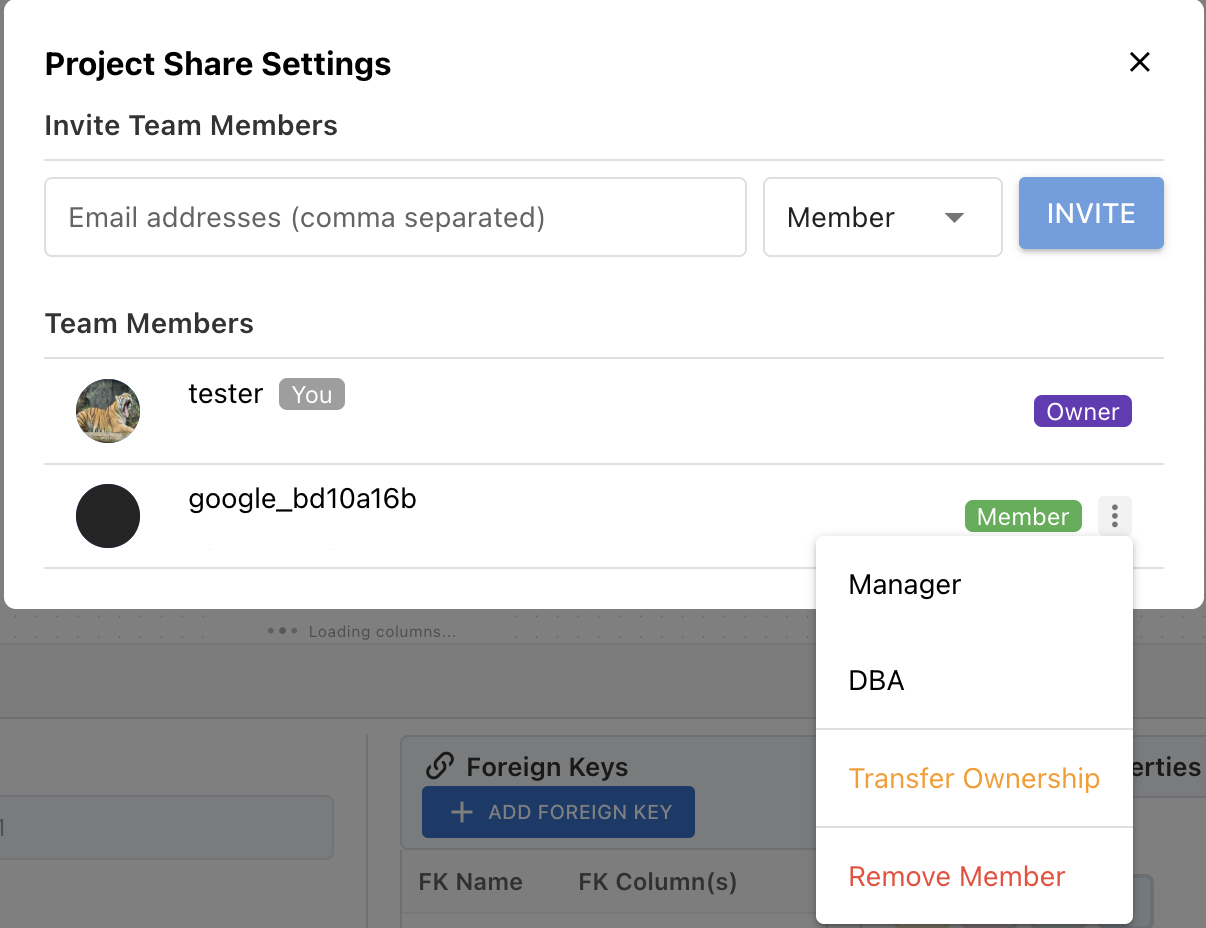Click the gray You badge
Viewport: 1206px width, 928px height.
click(x=312, y=394)
